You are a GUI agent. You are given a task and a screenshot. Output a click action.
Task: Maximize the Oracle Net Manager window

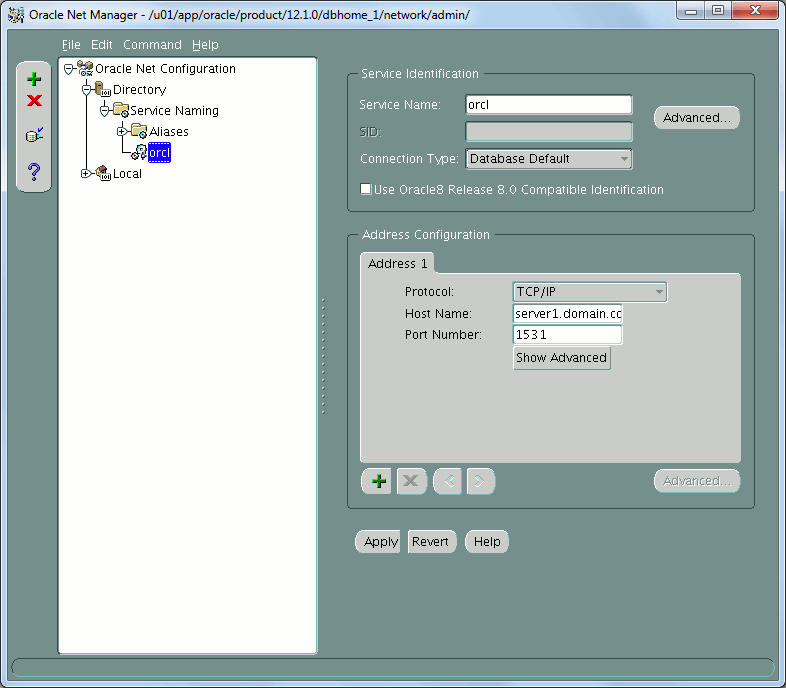pyautogui.click(x=718, y=11)
